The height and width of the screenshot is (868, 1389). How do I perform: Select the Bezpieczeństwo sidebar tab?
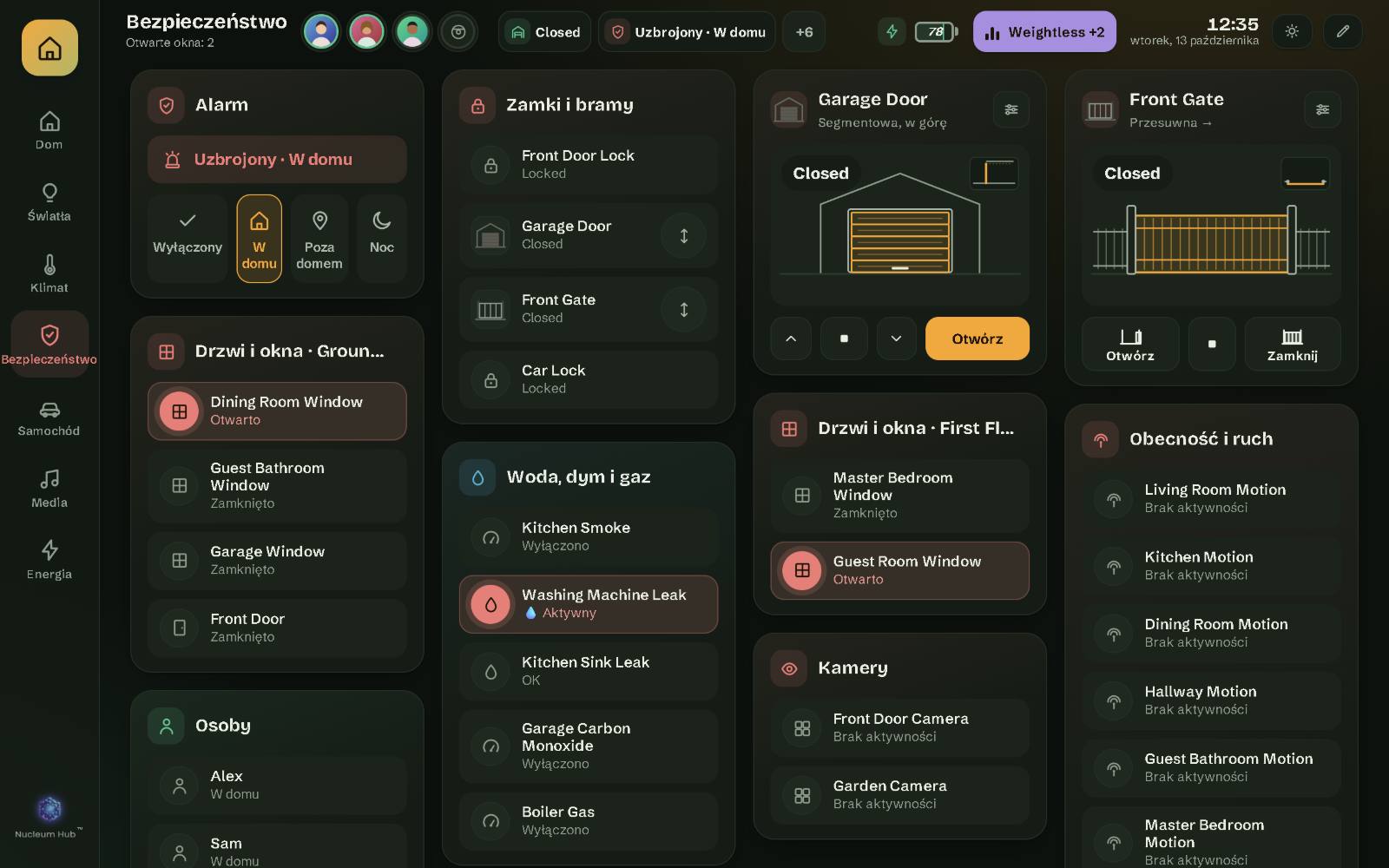pos(49,345)
